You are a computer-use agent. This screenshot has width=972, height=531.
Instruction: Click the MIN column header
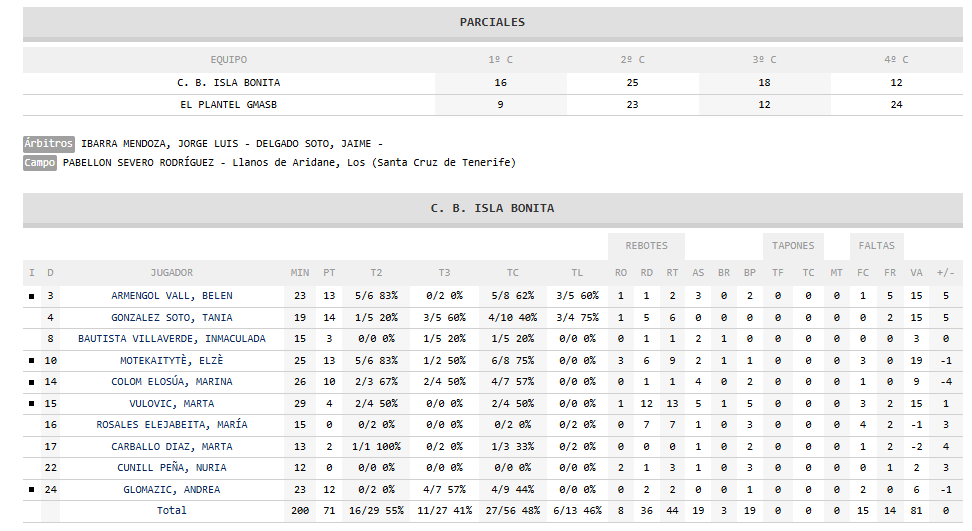click(300, 273)
